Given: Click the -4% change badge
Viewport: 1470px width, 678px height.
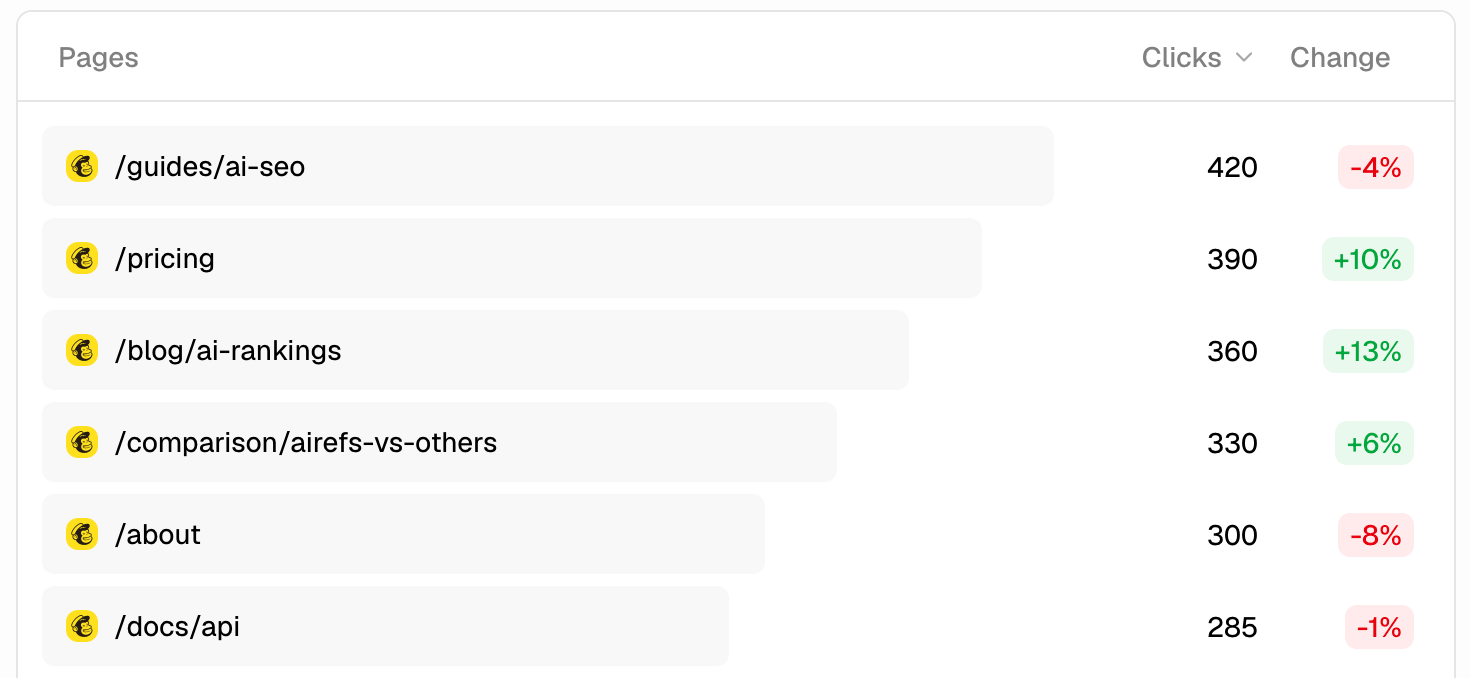Looking at the screenshot, I should pos(1376,167).
